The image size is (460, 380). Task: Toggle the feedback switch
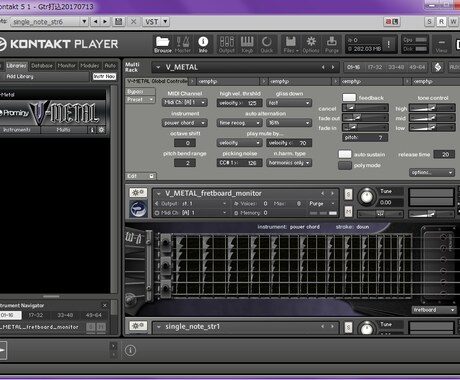pos(349,97)
